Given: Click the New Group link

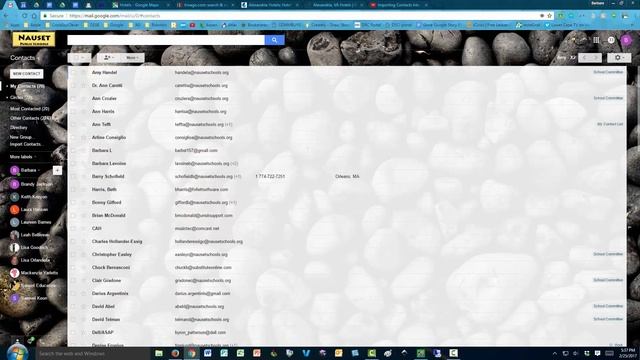Looking at the screenshot, I should [x=21, y=137].
